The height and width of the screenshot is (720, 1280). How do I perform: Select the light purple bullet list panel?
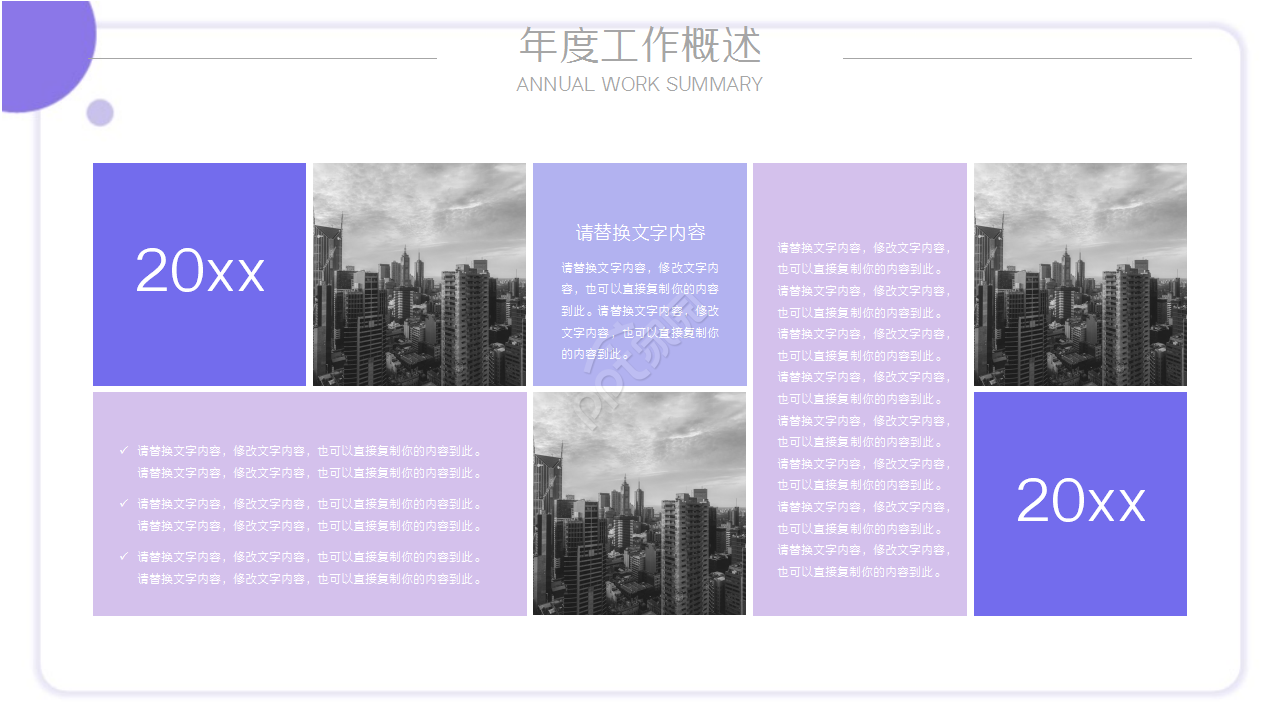tap(306, 503)
